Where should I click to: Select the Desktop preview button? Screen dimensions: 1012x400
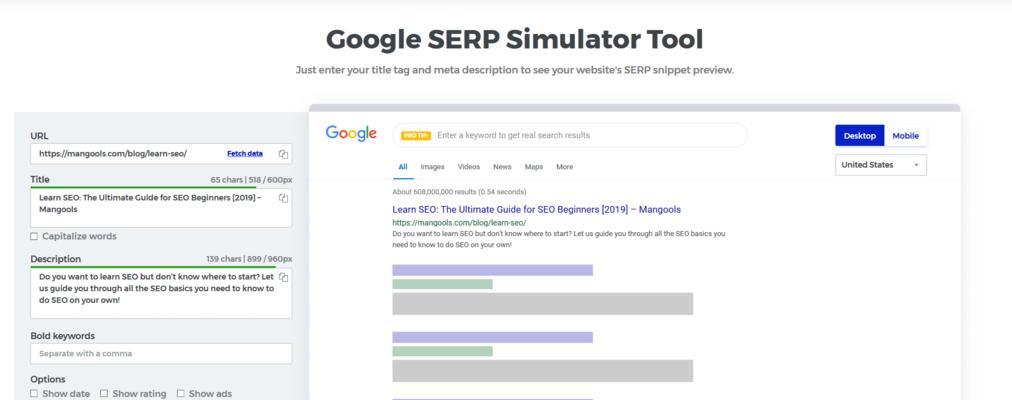tap(859, 135)
